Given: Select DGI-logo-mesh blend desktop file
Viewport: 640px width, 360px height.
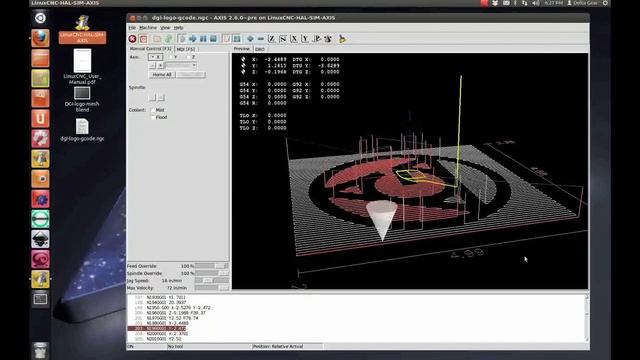Looking at the screenshot, I should click(82, 99).
